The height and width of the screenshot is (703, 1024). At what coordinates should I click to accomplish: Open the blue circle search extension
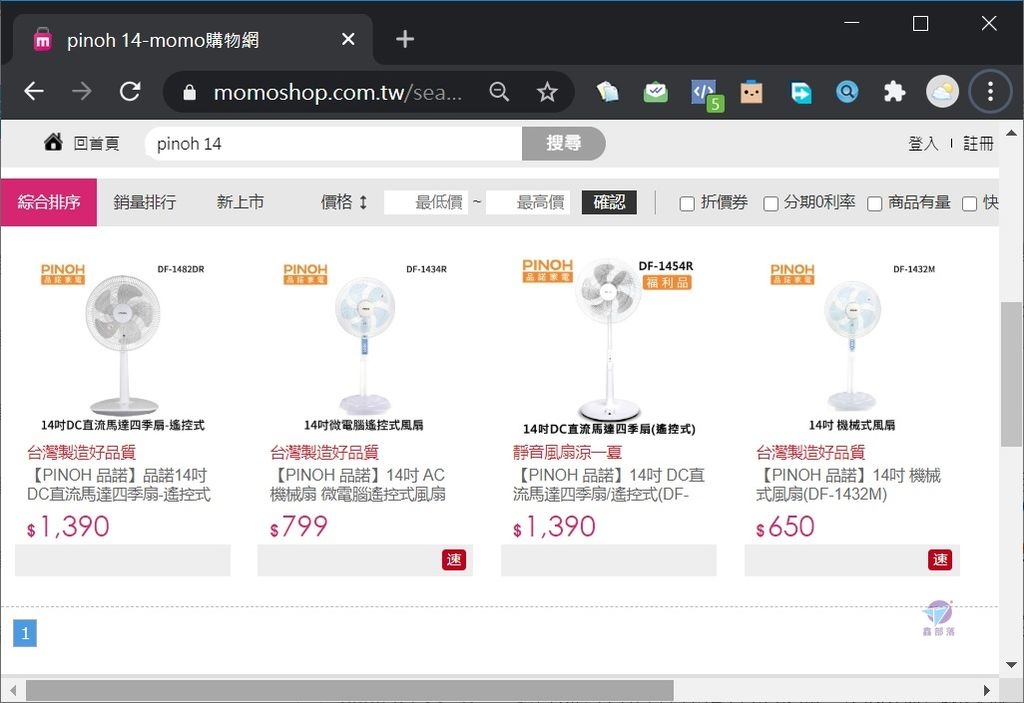click(x=847, y=91)
